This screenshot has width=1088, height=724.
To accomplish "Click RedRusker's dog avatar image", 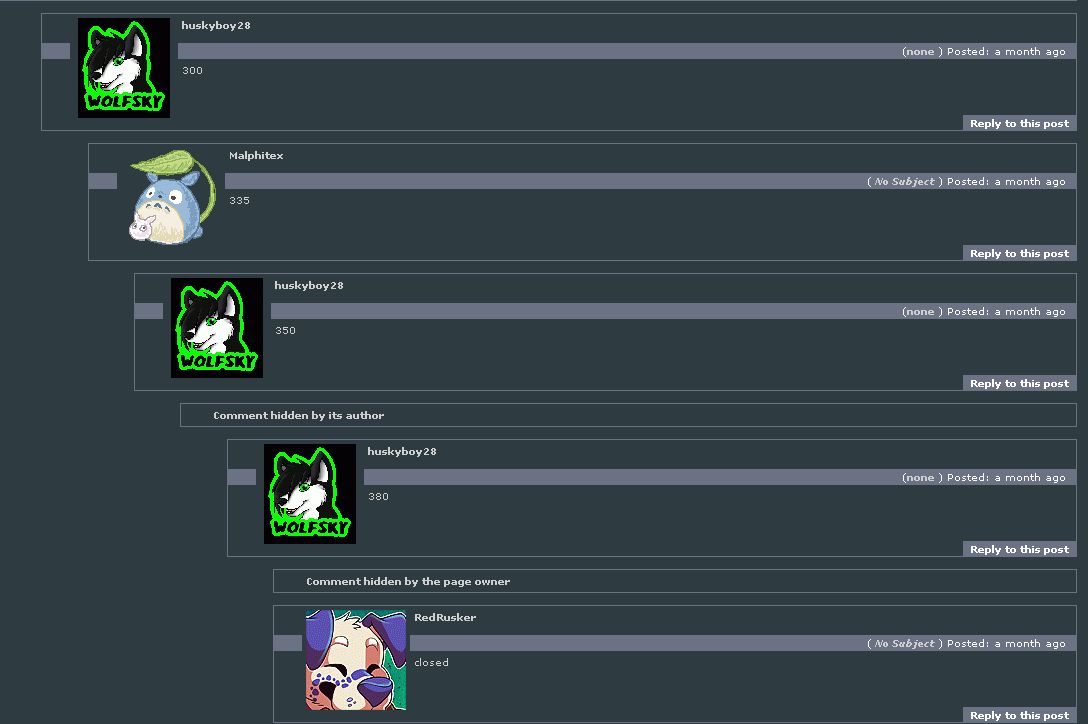I will (x=356, y=660).
